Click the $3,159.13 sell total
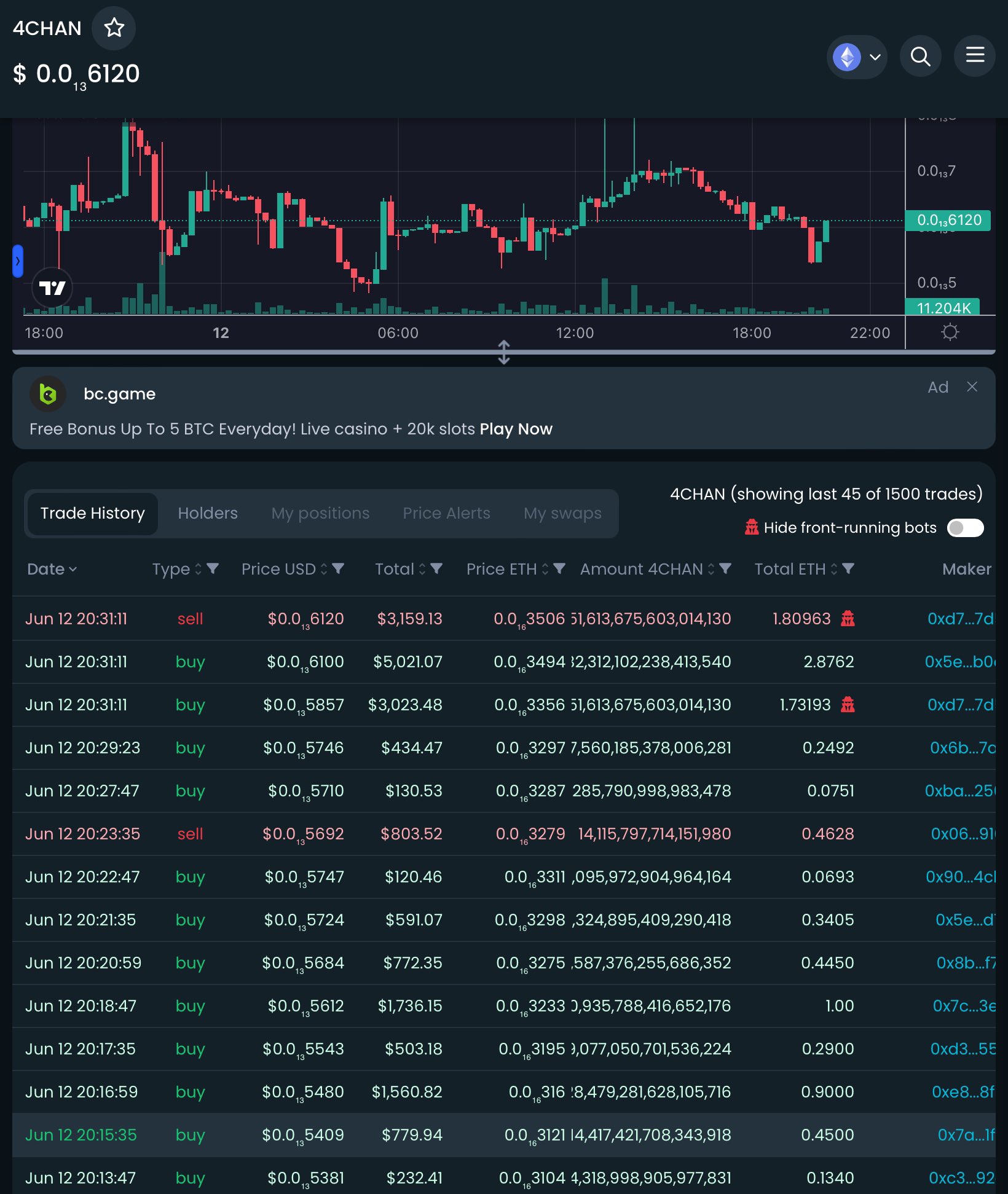This screenshot has width=1008, height=1194. (409, 619)
